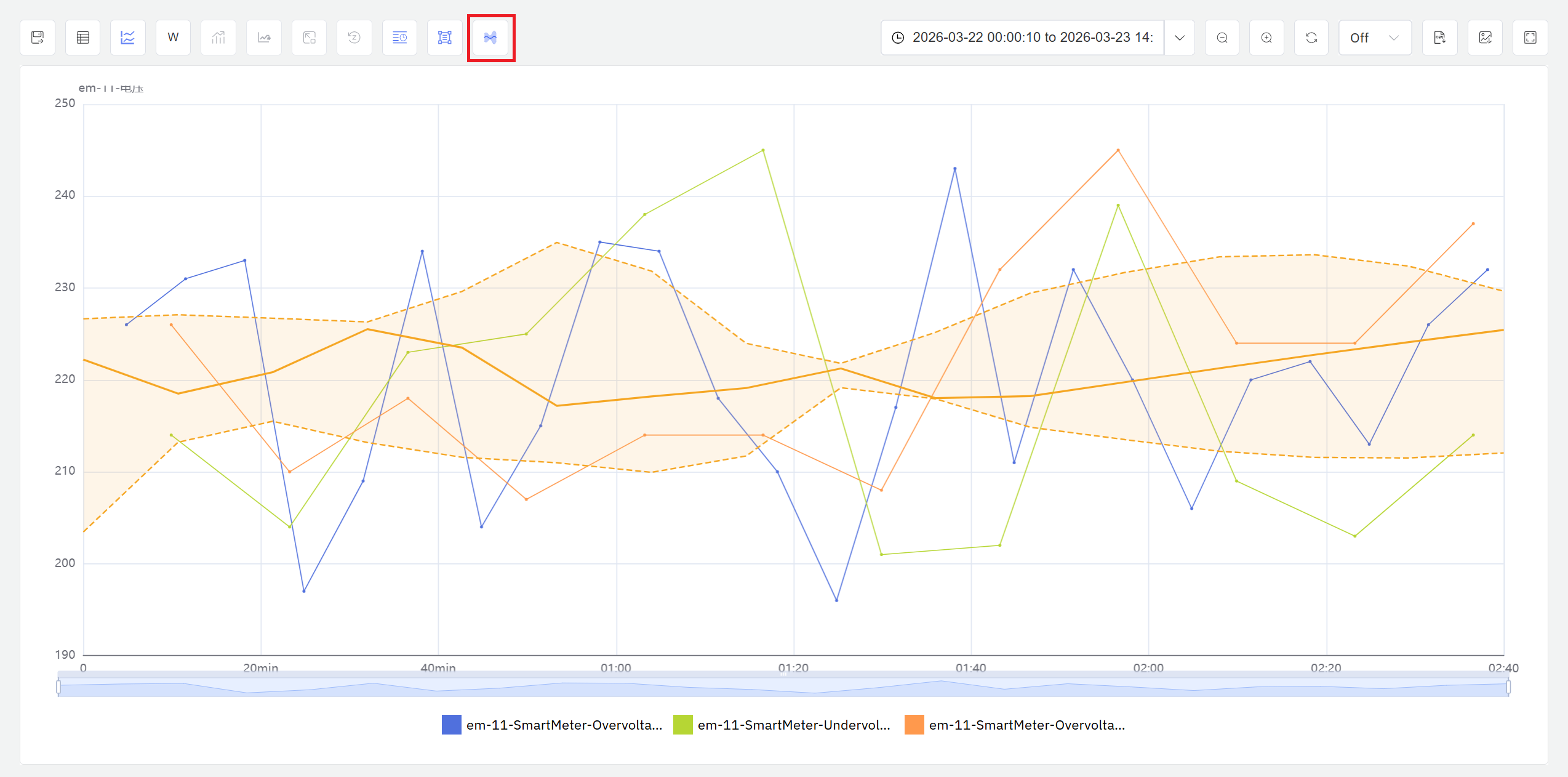Click the W toolbar button
This screenshot has width=1568, height=777.
click(x=174, y=38)
